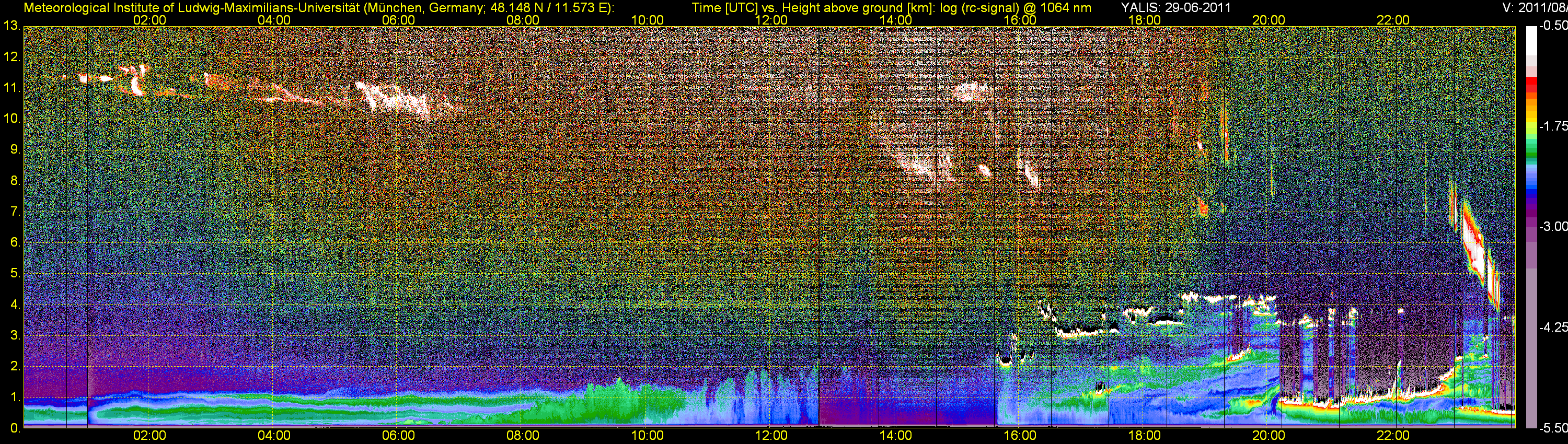Pick the 4 km height axis label
This screenshot has height=444, width=1568.
pos(15,305)
